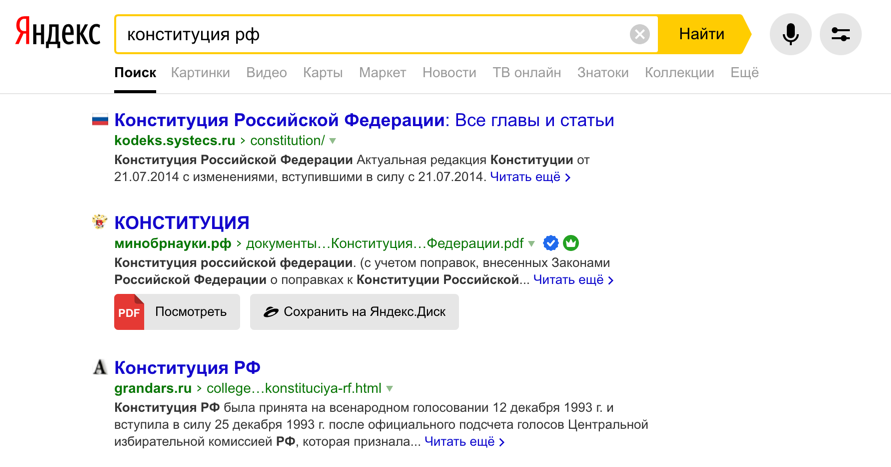Click the green crown badge icon
The width and height of the screenshot is (891, 467).
[x=571, y=243]
